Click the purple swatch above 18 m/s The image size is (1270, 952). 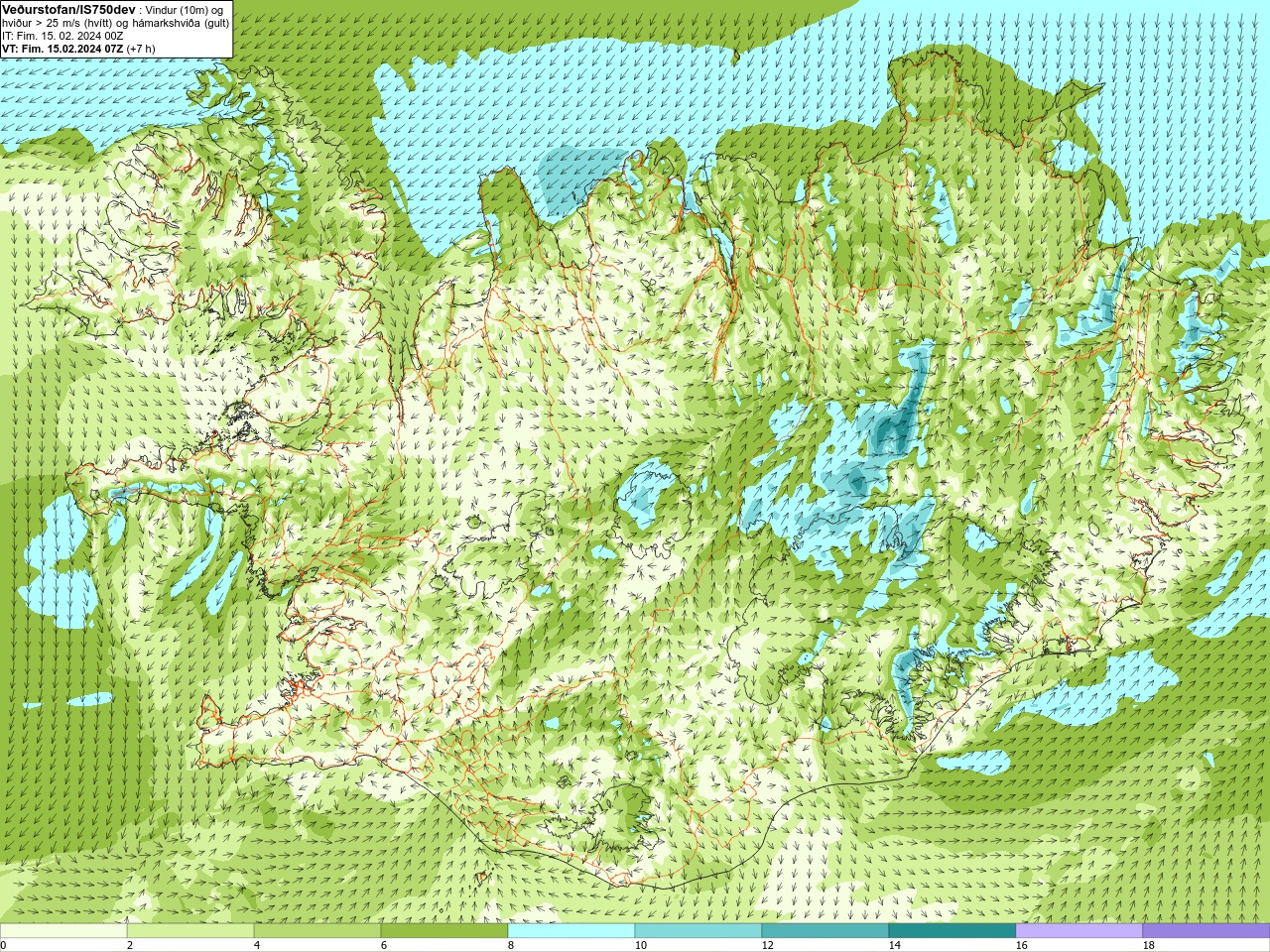pos(1206,931)
